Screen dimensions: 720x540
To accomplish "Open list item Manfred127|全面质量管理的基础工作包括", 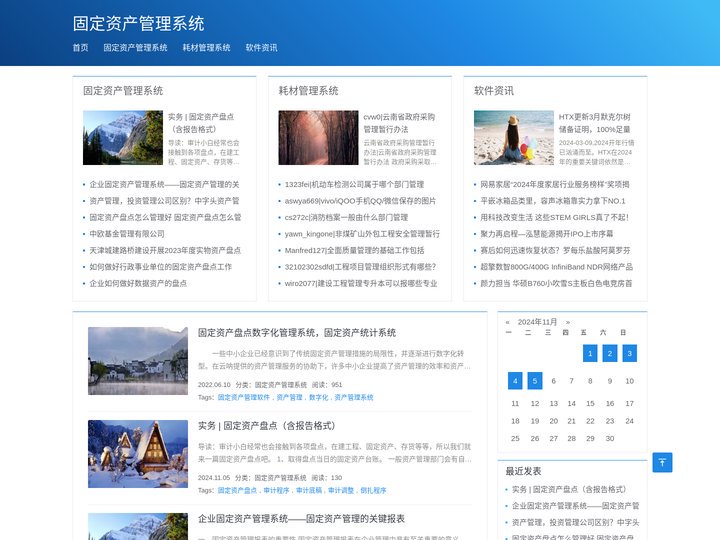I will [x=354, y=250].
